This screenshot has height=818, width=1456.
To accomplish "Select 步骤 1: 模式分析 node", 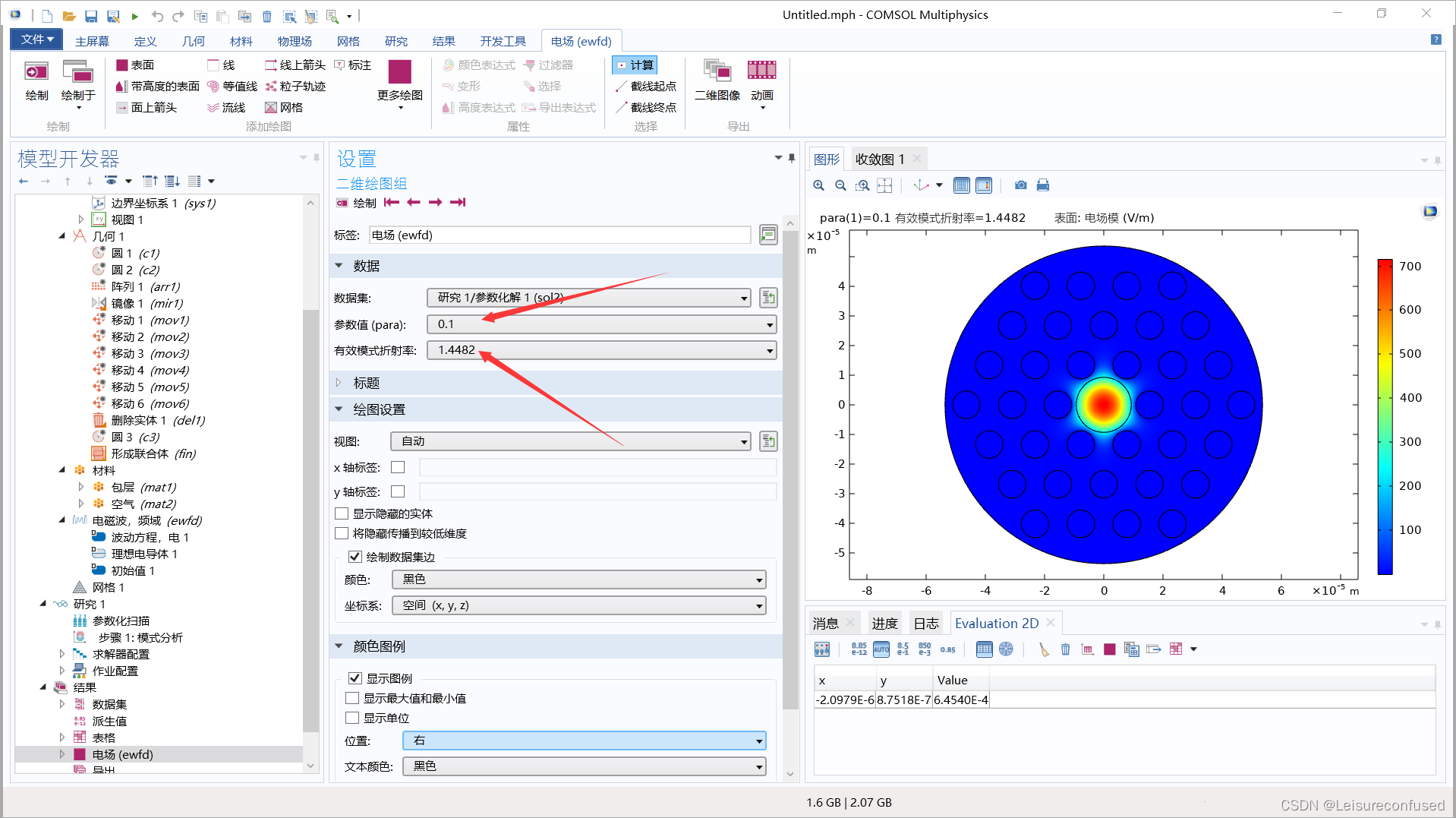I will (x=140, y=637).
